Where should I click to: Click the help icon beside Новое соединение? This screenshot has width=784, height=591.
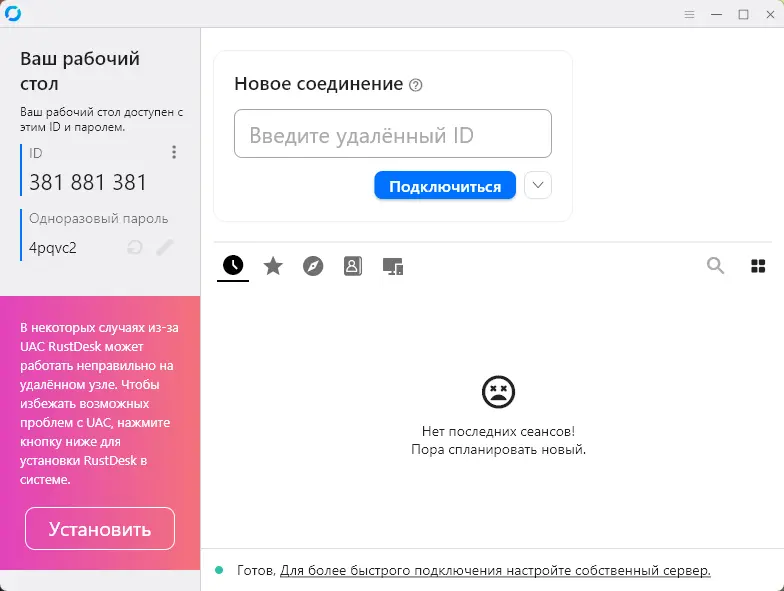[x=416, y=85]
